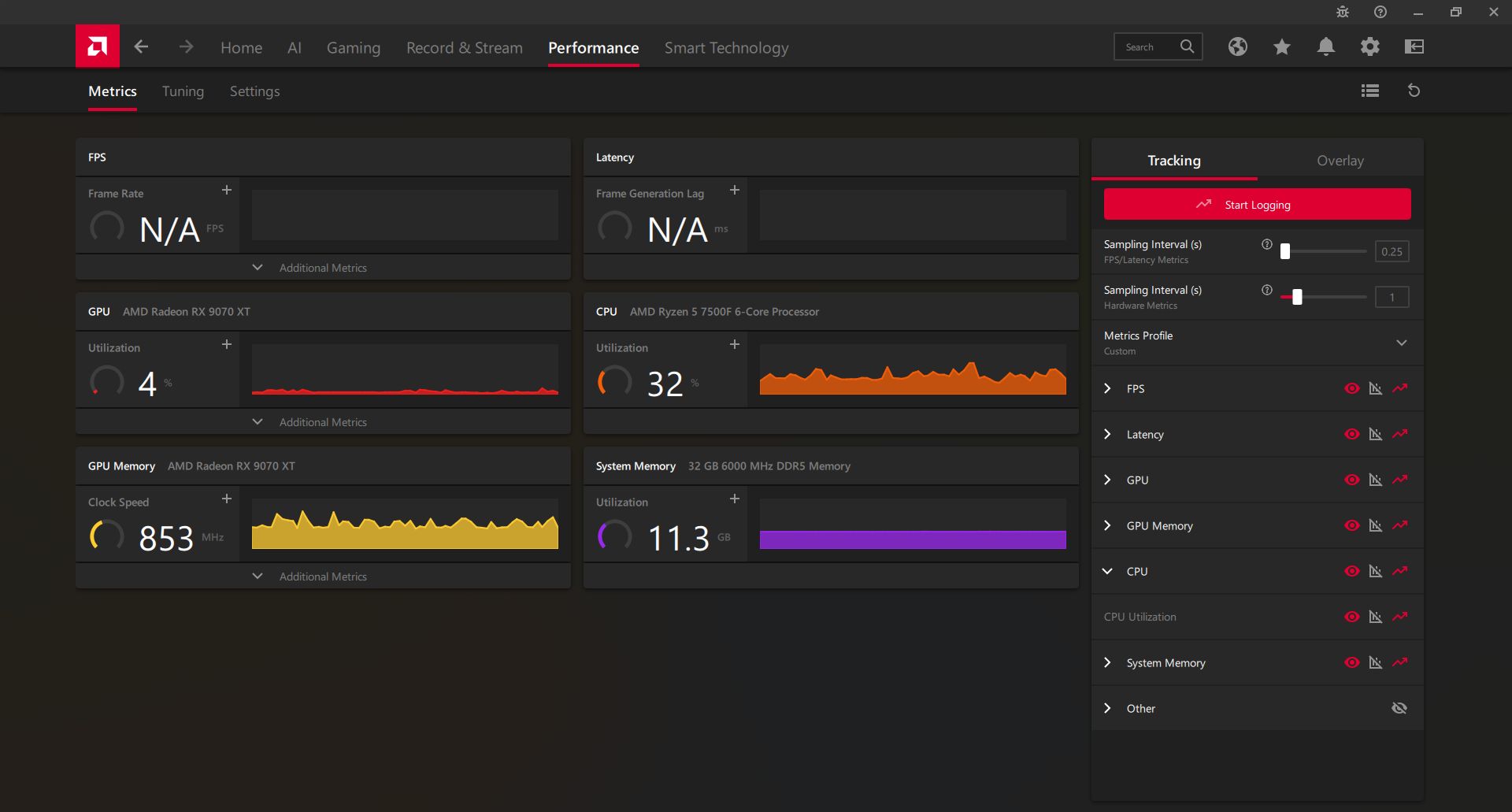Viewport: 1512px width, 812px height.
Task: Go back with the left arrow
Action: pyautogui.click(x=141, y=46)
